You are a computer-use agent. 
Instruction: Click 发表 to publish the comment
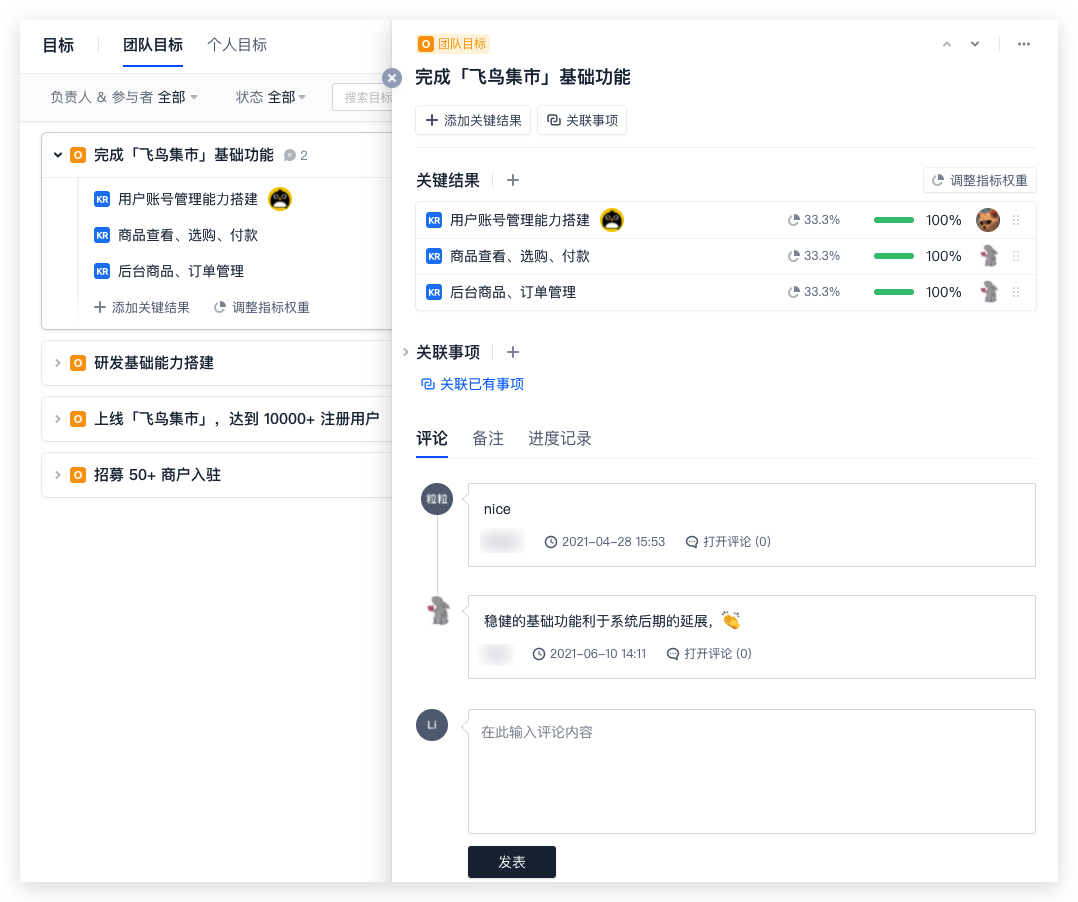click(511, 861)
